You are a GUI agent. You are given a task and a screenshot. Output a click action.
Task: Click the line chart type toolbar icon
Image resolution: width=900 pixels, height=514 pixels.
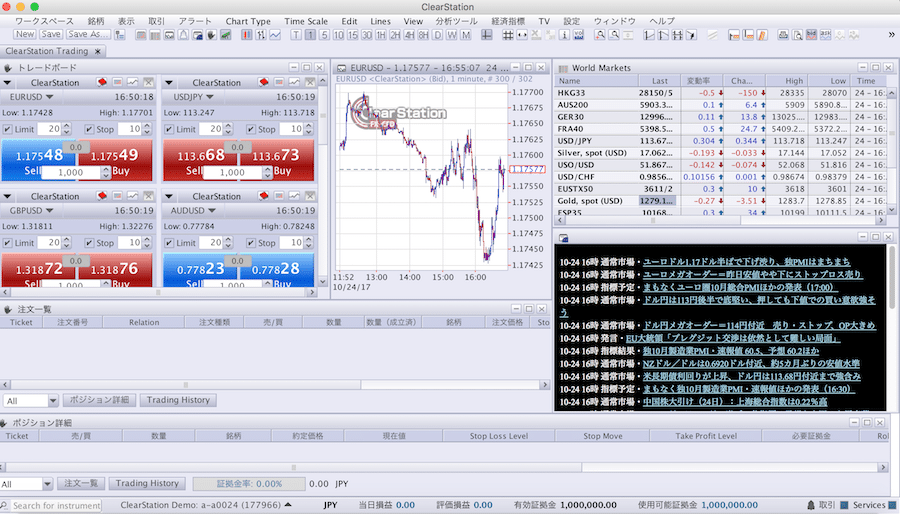[275, 35]
